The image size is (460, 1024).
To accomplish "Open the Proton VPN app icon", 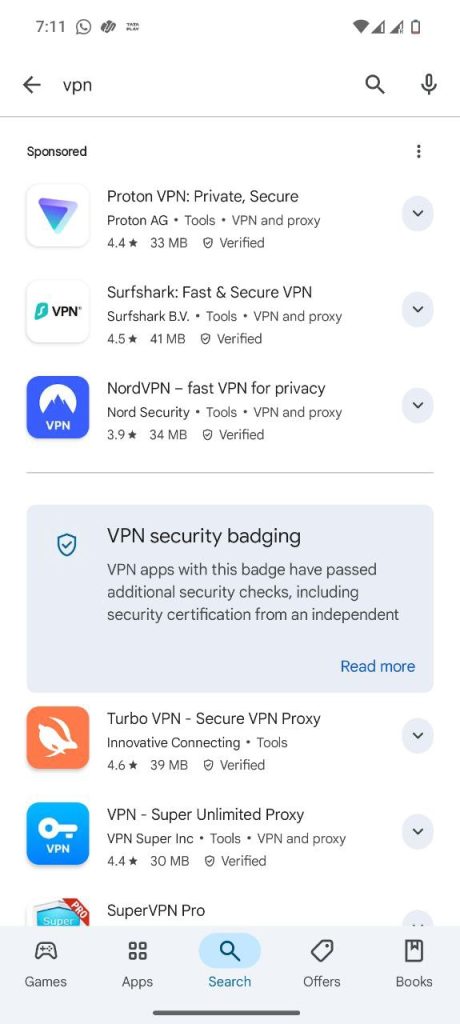I will coord(58,215).
